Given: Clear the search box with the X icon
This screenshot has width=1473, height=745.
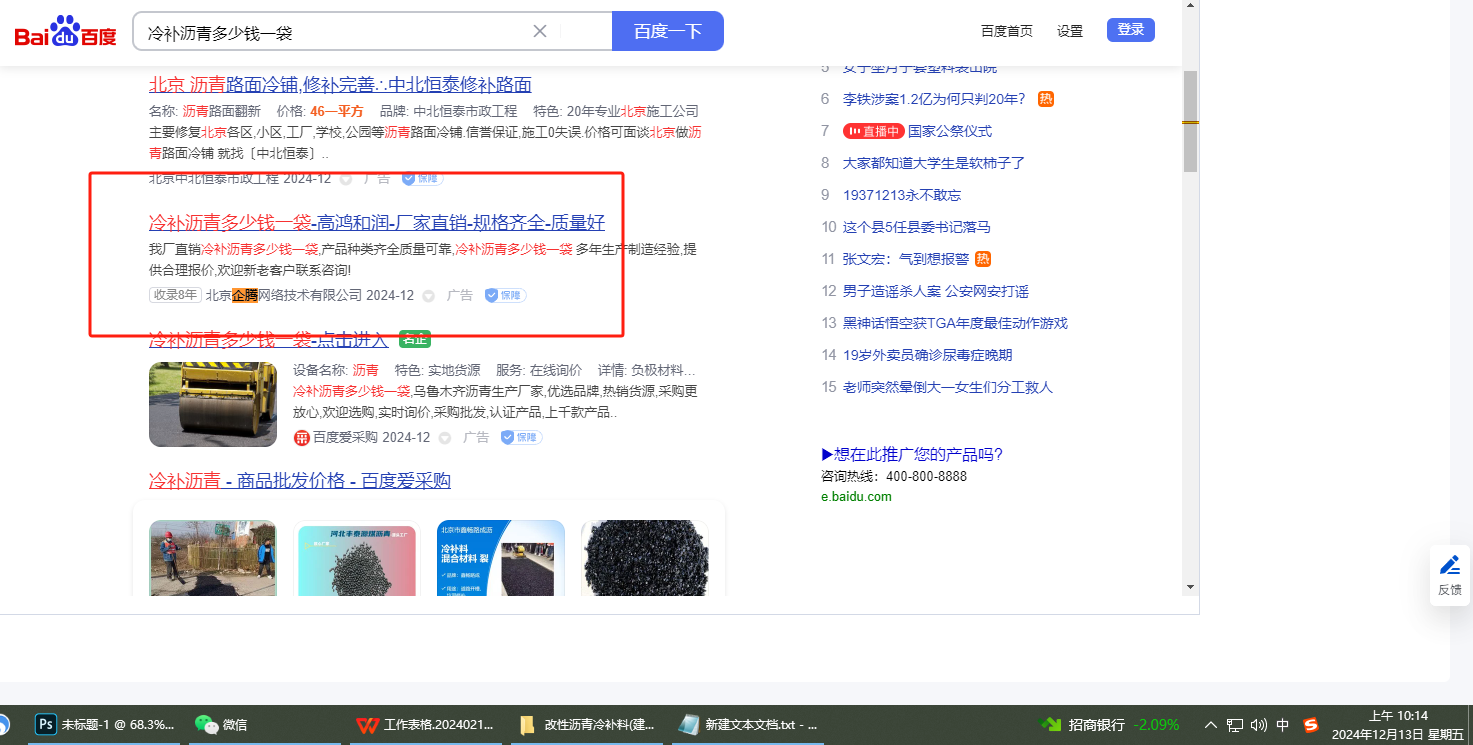Looking at the screenshot, I should pyautogui.click(x=540, y=31).
